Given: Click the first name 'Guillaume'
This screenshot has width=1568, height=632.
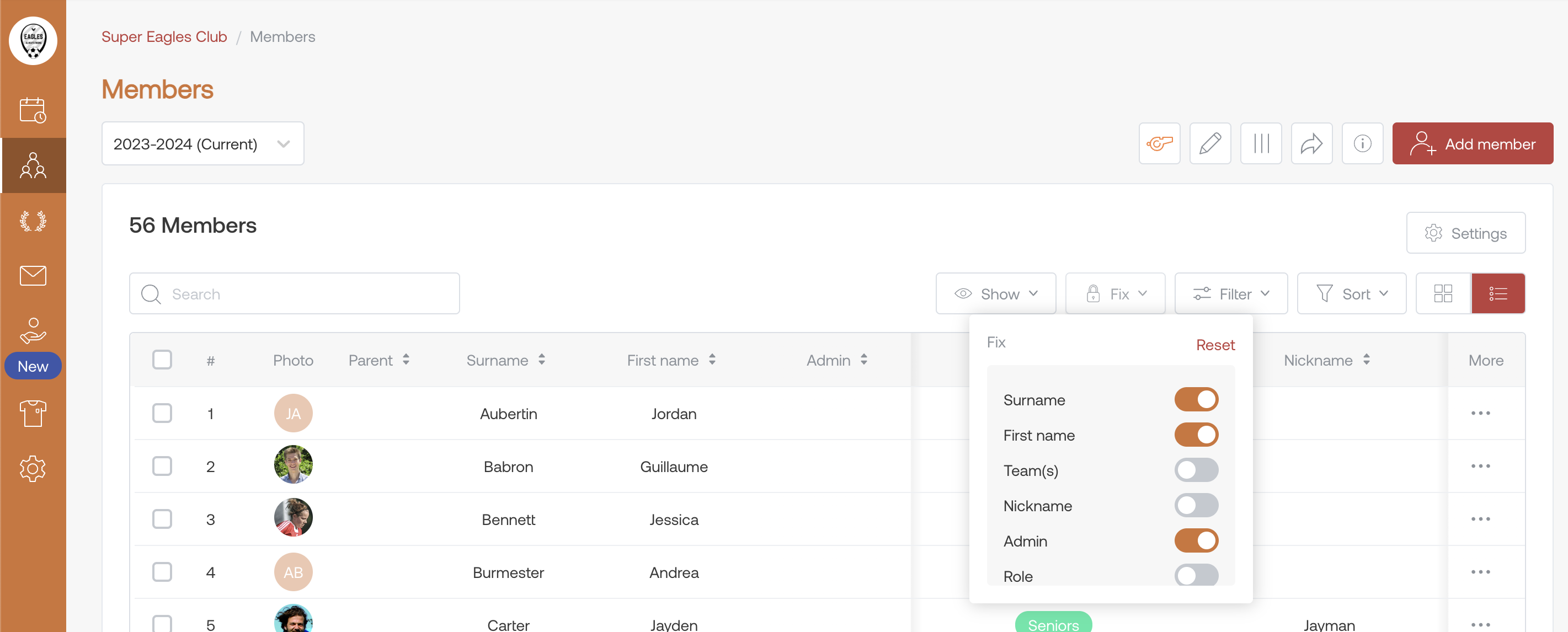Looking at the screenshot, I should click(x=674, y=467).
